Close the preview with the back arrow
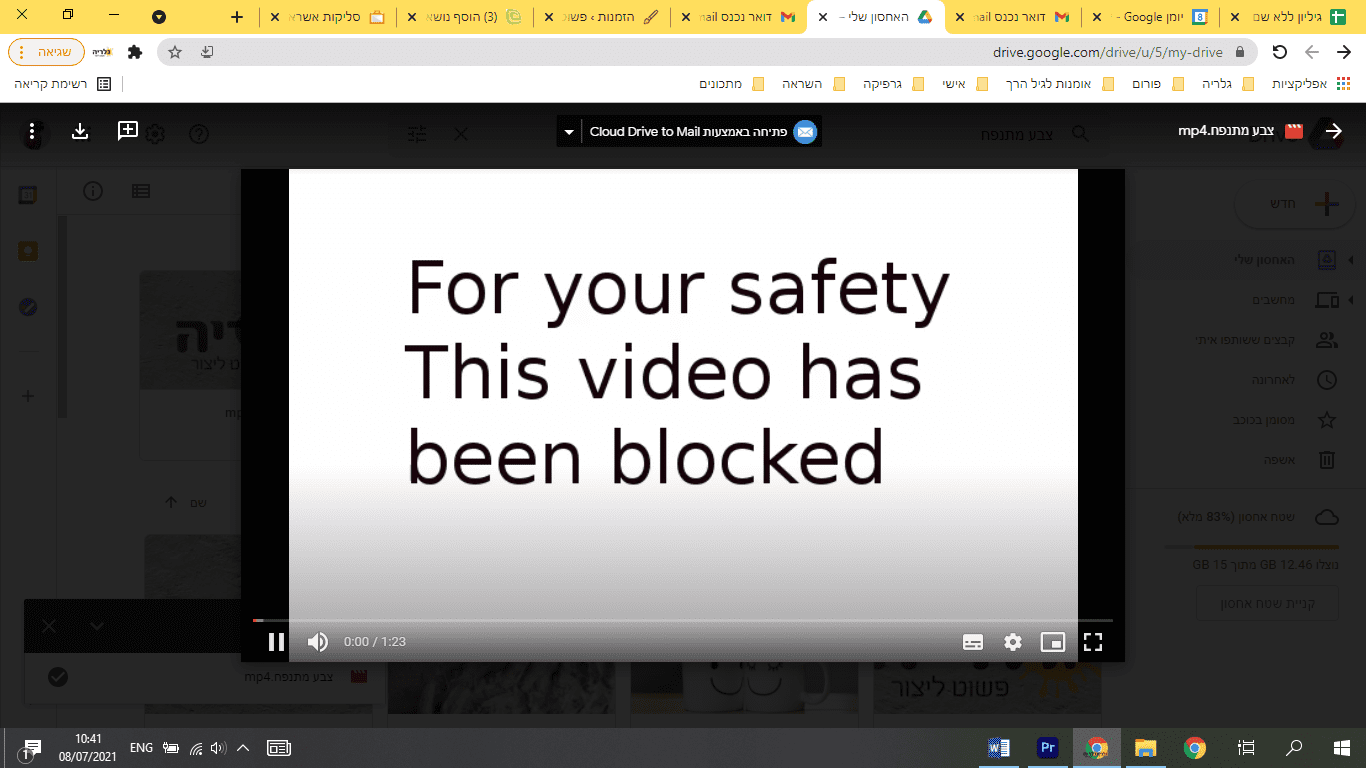Image resolution: width=1366 pixels, height=768 pixels. click(1333, 131)
